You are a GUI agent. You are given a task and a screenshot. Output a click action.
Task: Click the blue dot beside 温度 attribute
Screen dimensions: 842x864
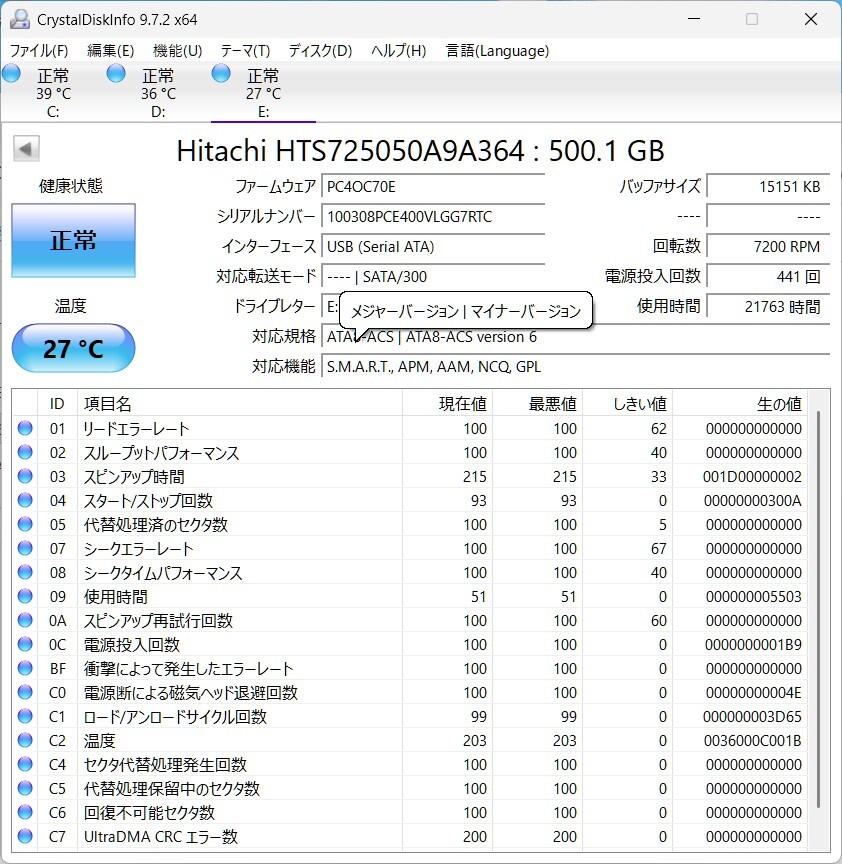click(24, 740)
